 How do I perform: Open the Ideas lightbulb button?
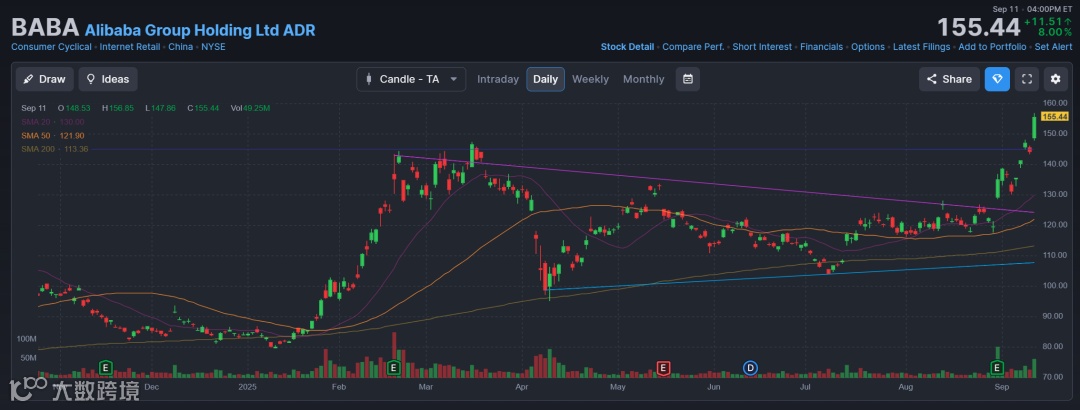(108, 79)
